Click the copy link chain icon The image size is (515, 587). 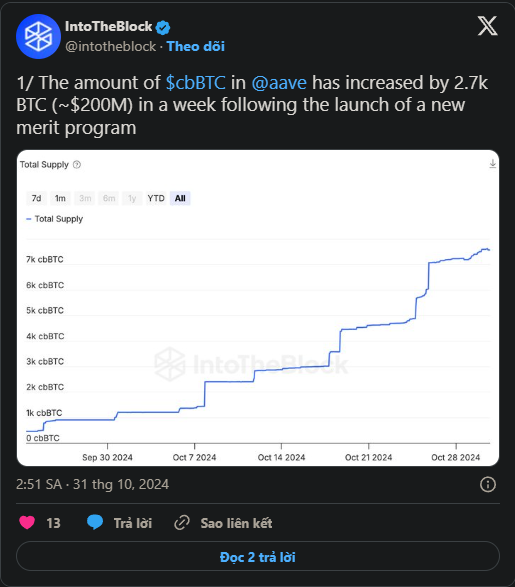[x=182, y=523]
